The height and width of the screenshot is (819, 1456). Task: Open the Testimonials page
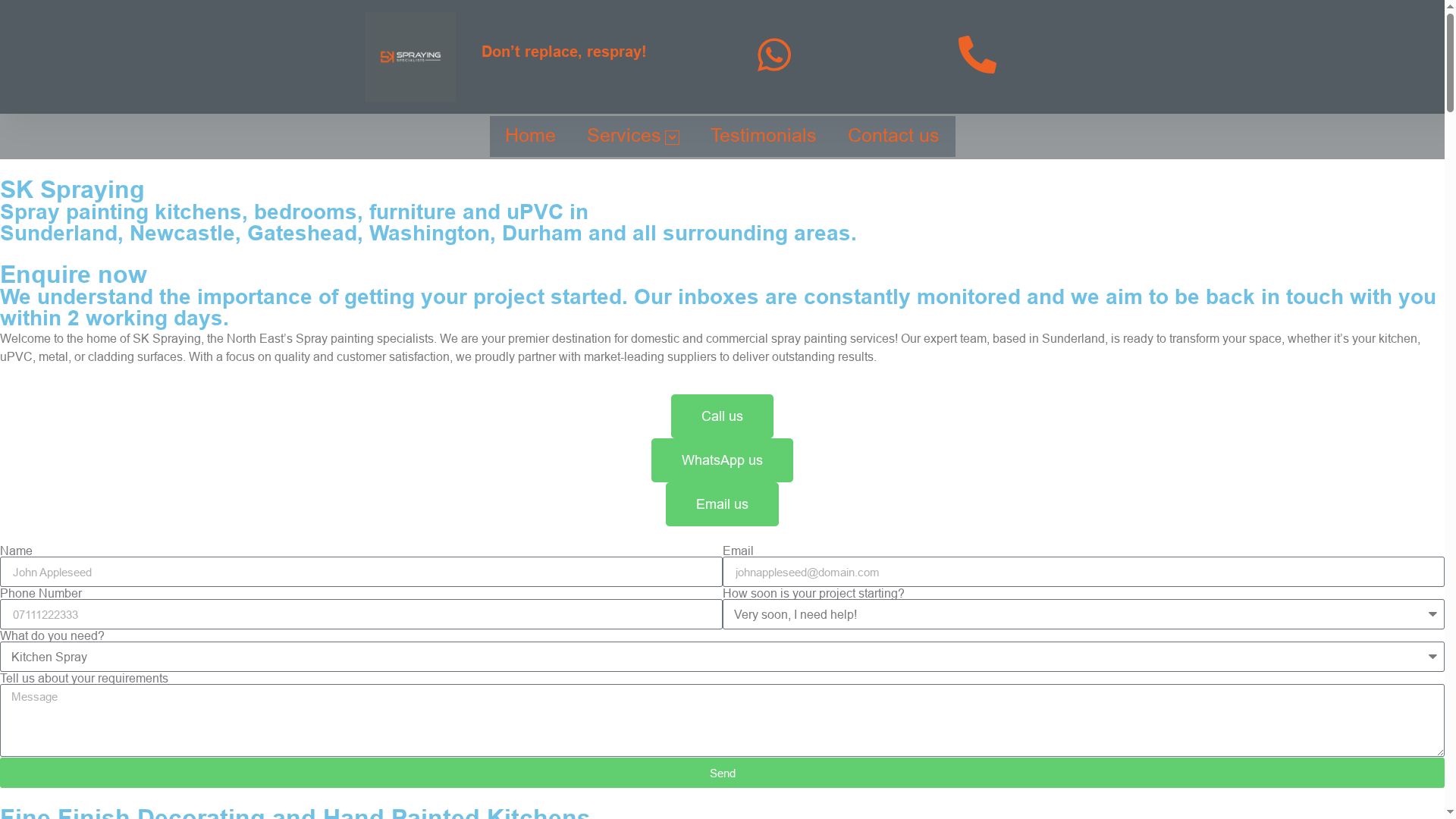tap(762, 136)
